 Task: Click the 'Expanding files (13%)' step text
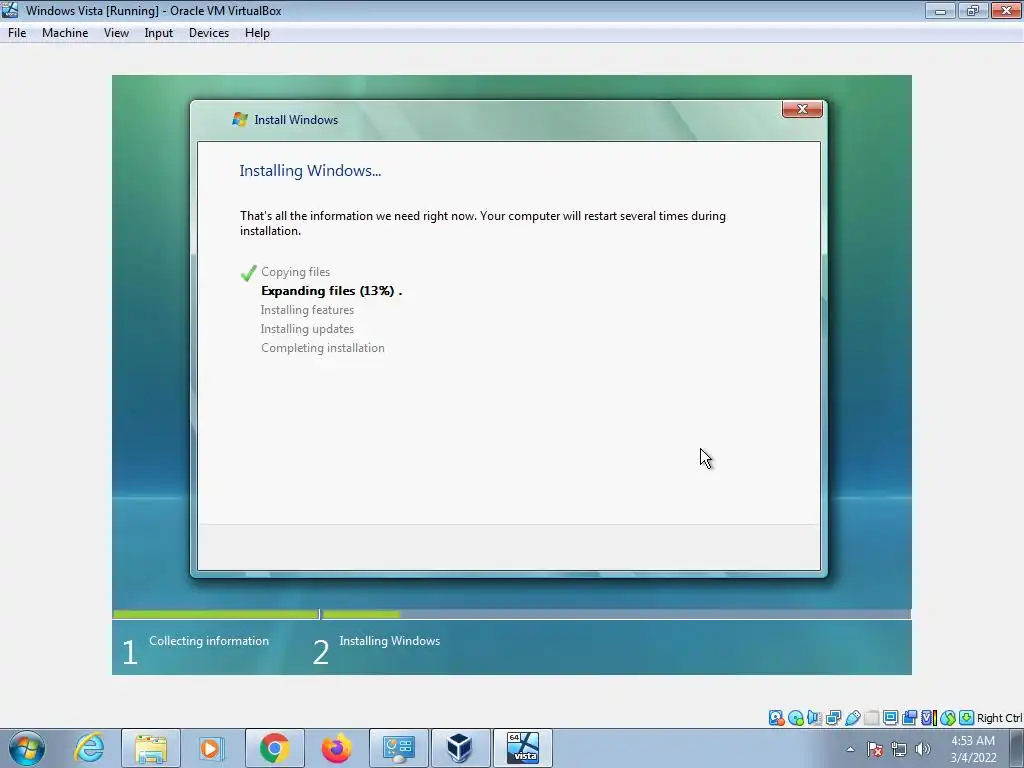click(x=328, y=291)
